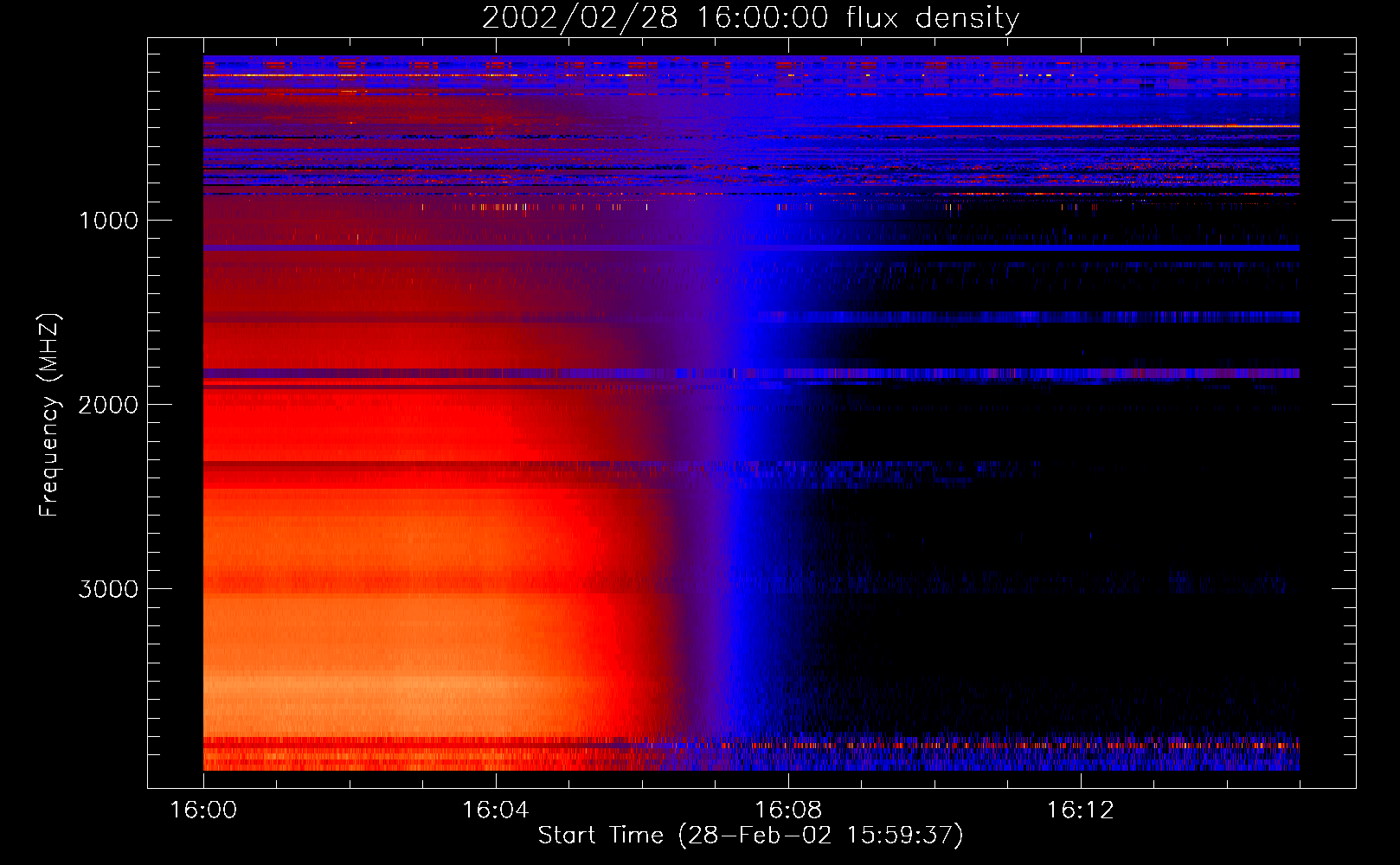Click the 16:12 time tick label
This screenshot has height=865, width=1400.
pos(1080,811)
